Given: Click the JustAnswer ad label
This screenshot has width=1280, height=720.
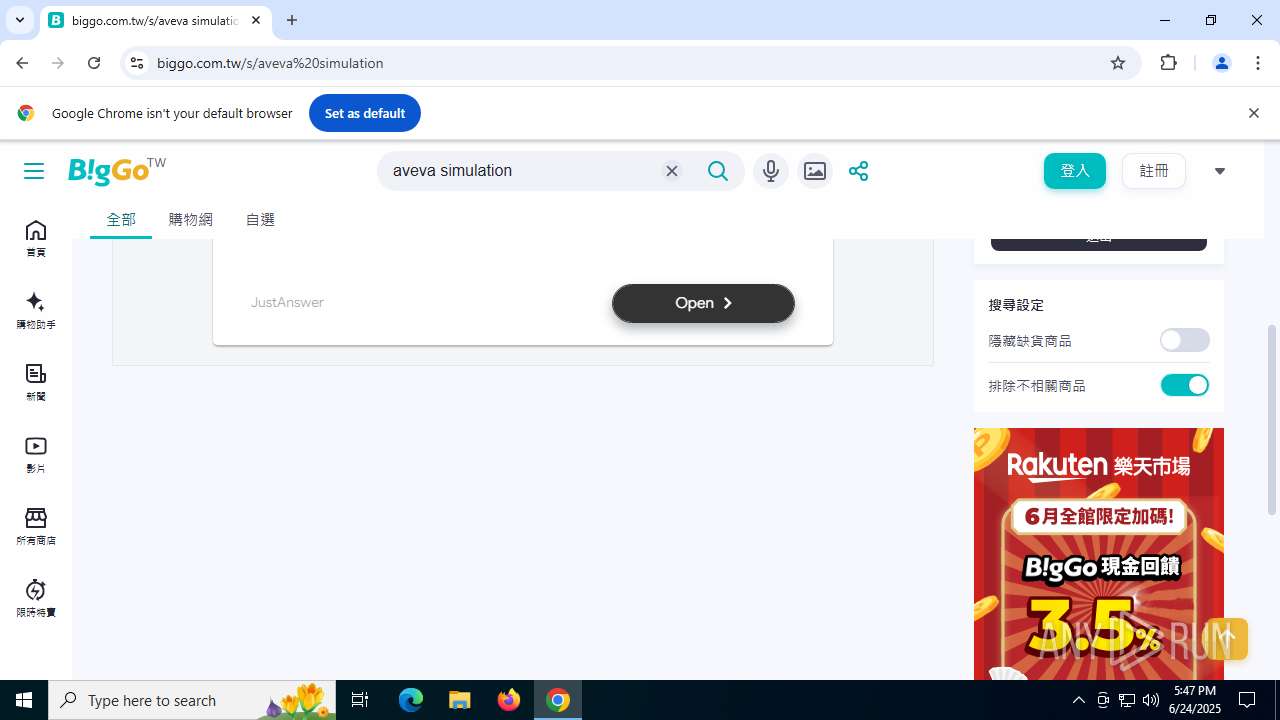Looking at the screenshot, I should [287, 302].
